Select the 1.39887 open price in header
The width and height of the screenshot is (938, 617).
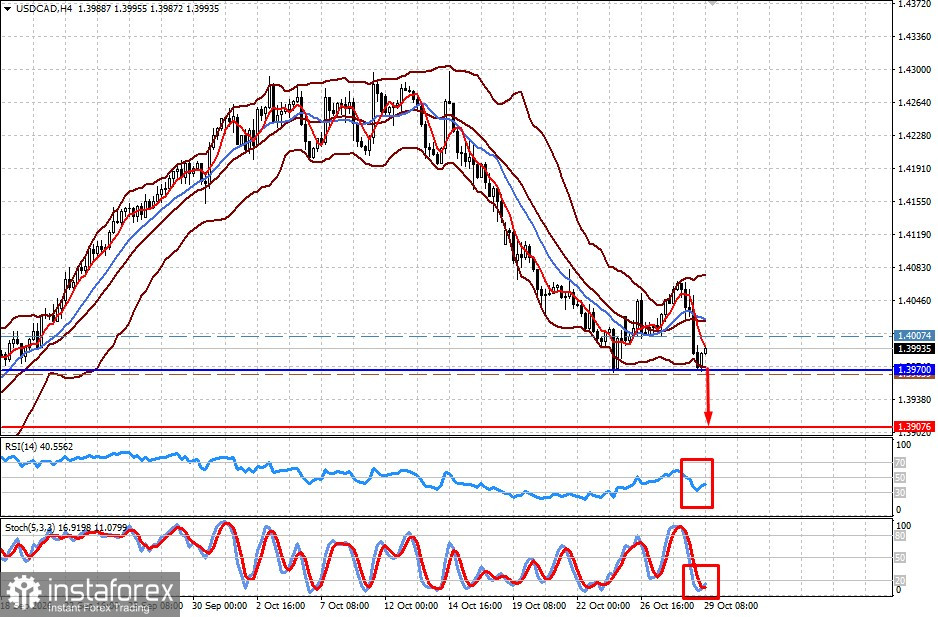pyautogui.click(x=96, y=9)
